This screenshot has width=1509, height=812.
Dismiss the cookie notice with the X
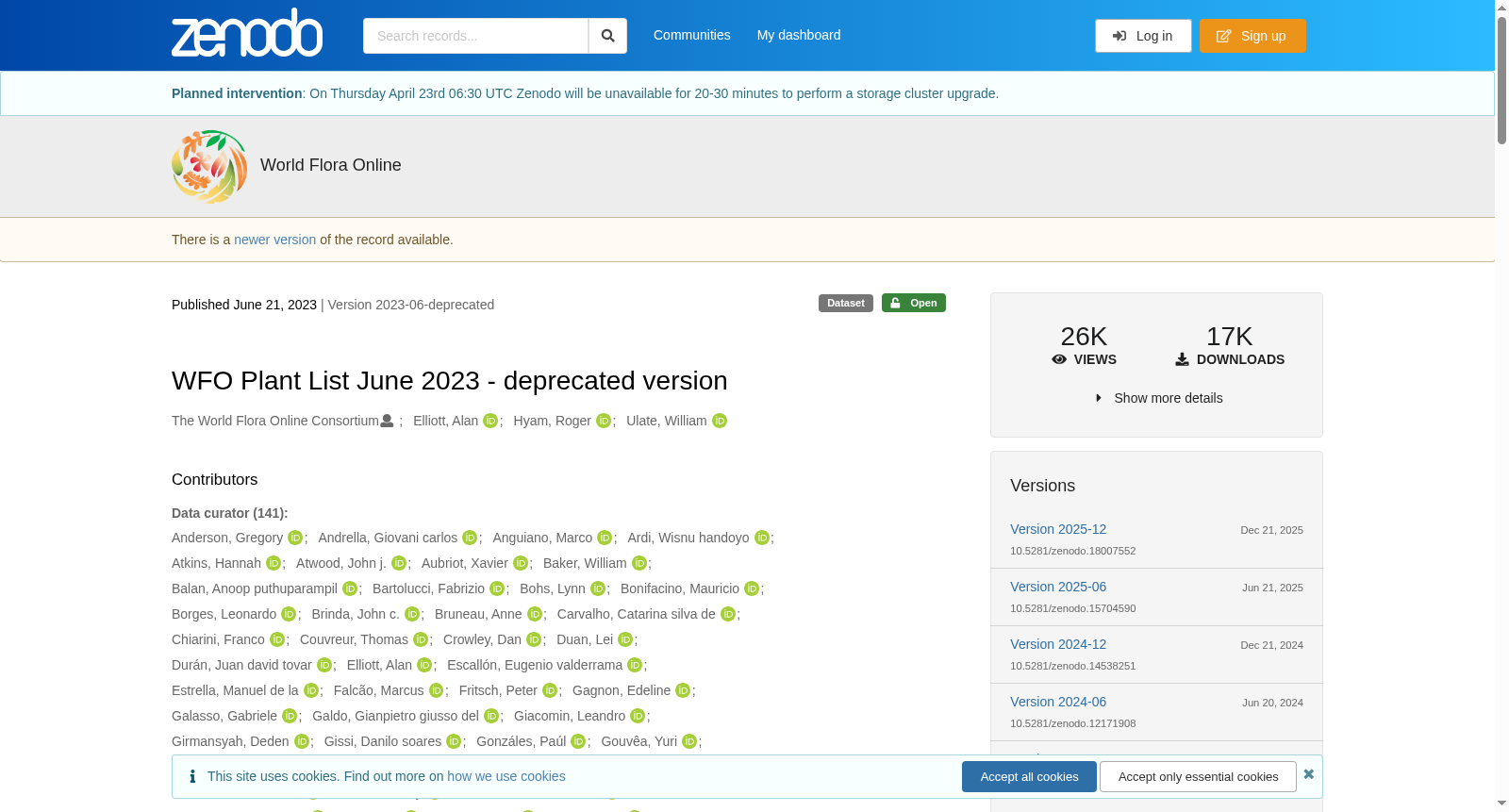pyautogui.click(x=1308, y=774)
